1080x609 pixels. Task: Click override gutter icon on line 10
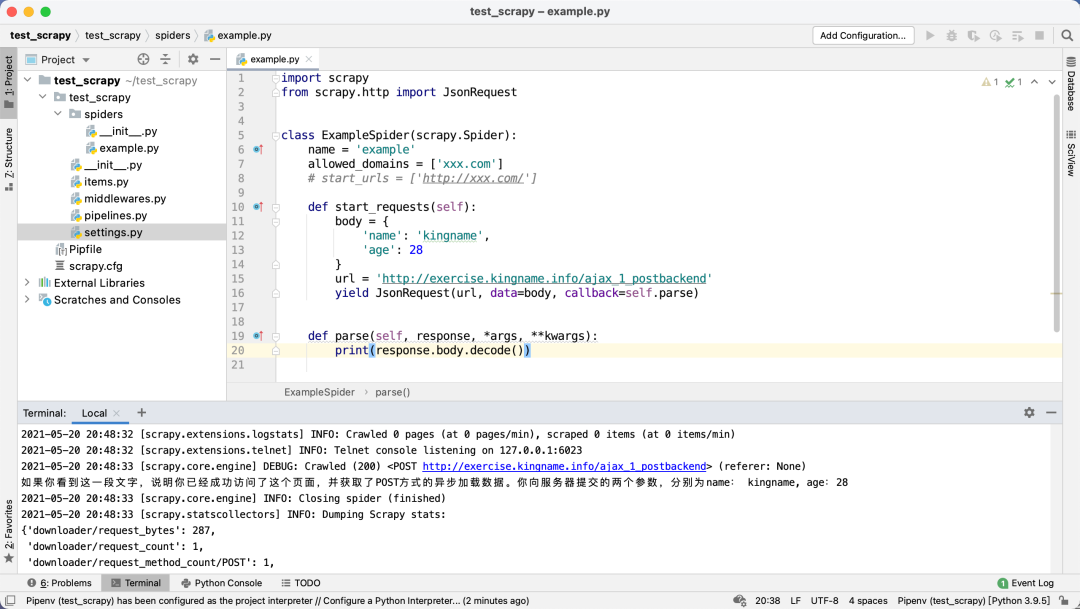(258, 207)
